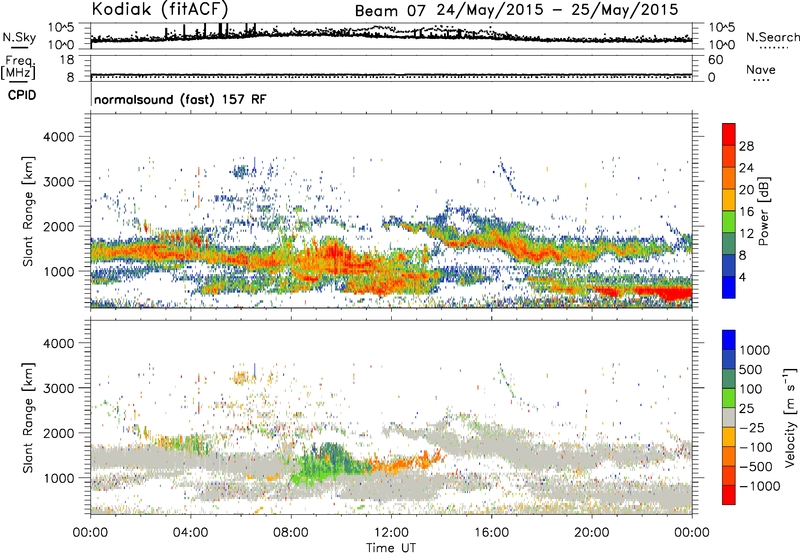Click the 'Nave' legend label
Image resolution: width=800 pixels, height=554 pixels.
click(x=761, y=70)
